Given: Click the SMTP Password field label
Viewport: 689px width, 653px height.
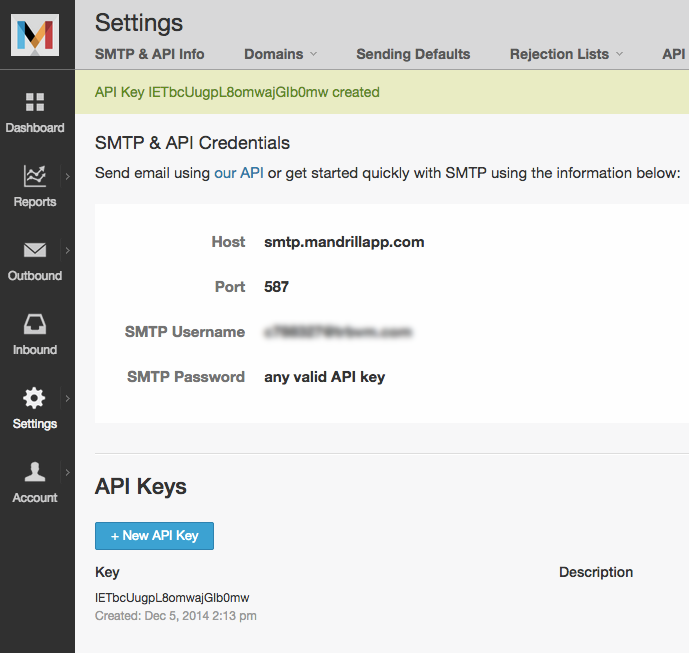Looking at the screenshot, I should (186, 377).
